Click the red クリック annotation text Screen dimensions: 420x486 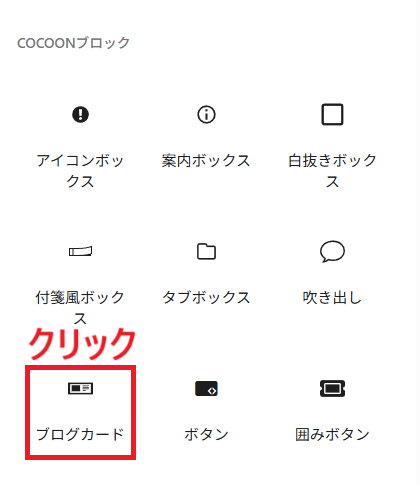click(x=82, y=344)
